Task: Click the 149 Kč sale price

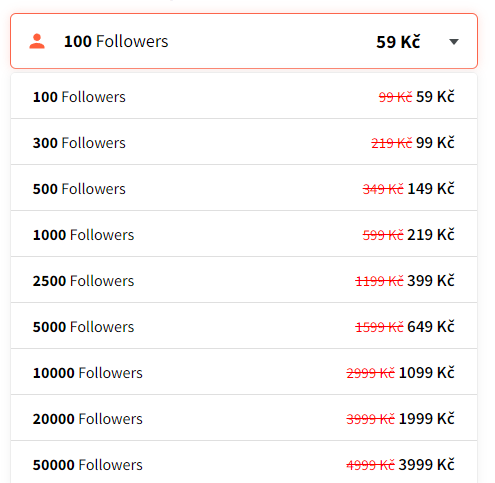Action: (x=431, y=189)
